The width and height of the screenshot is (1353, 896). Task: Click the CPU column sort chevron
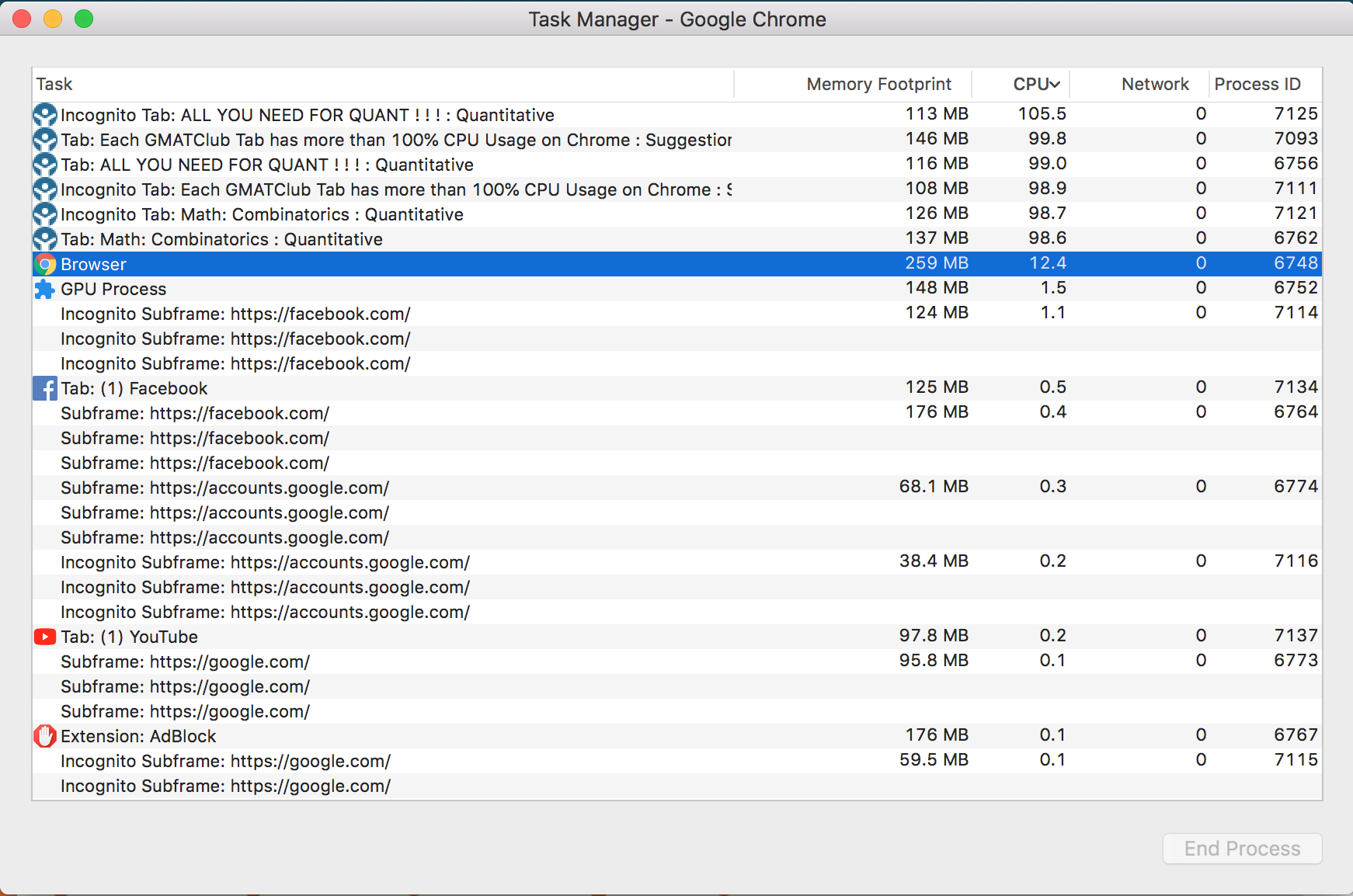click(x=1054, y=83)
